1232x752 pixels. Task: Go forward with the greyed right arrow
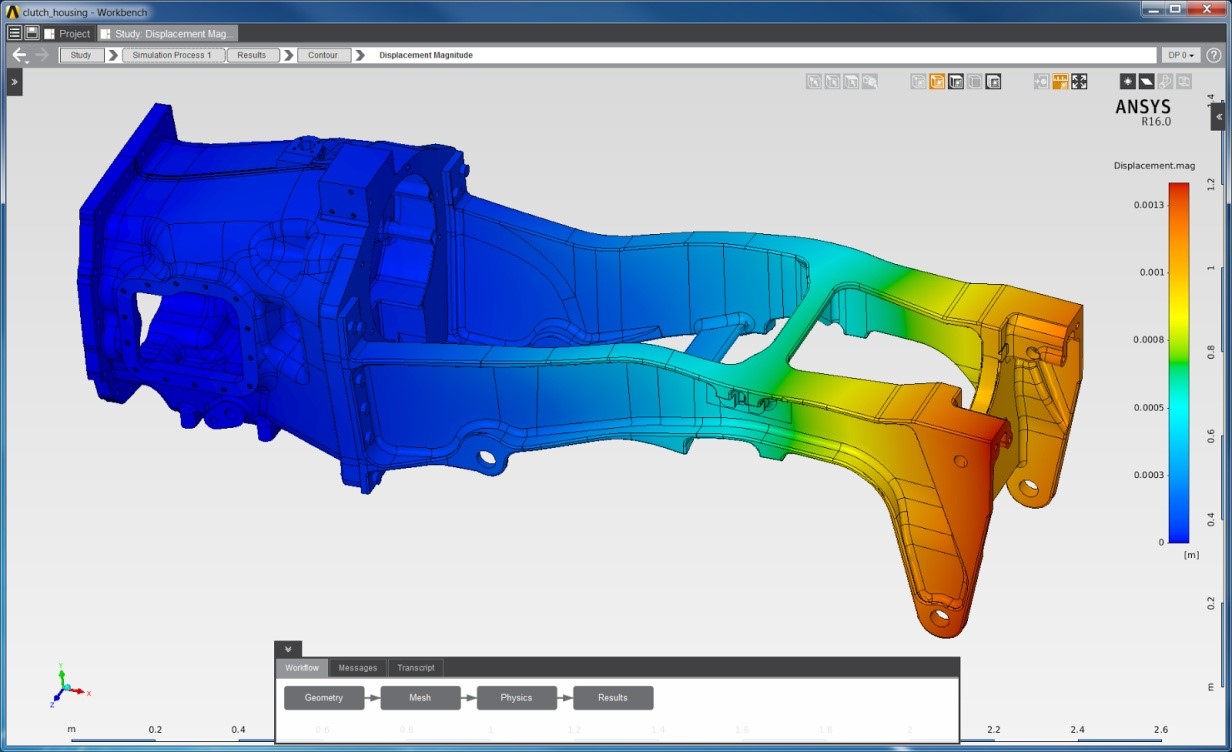coord(42,55)
